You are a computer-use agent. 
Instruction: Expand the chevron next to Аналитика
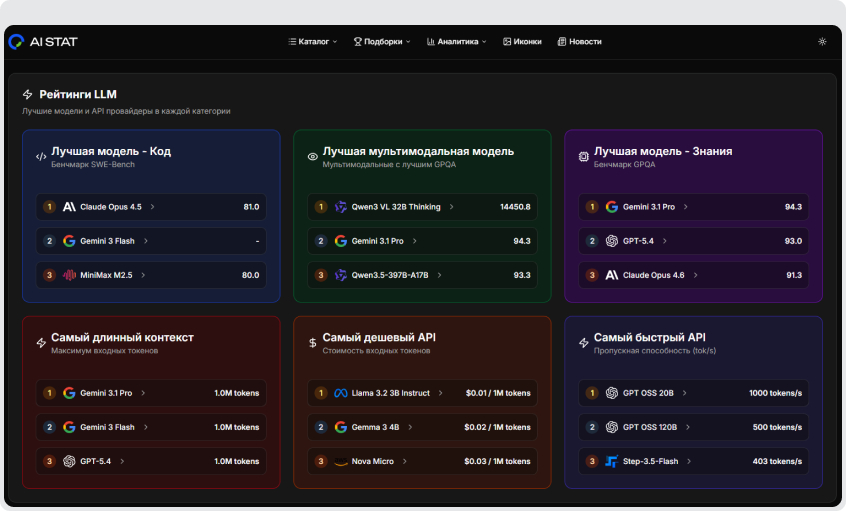pyautogui.click(x=484, y=42)
